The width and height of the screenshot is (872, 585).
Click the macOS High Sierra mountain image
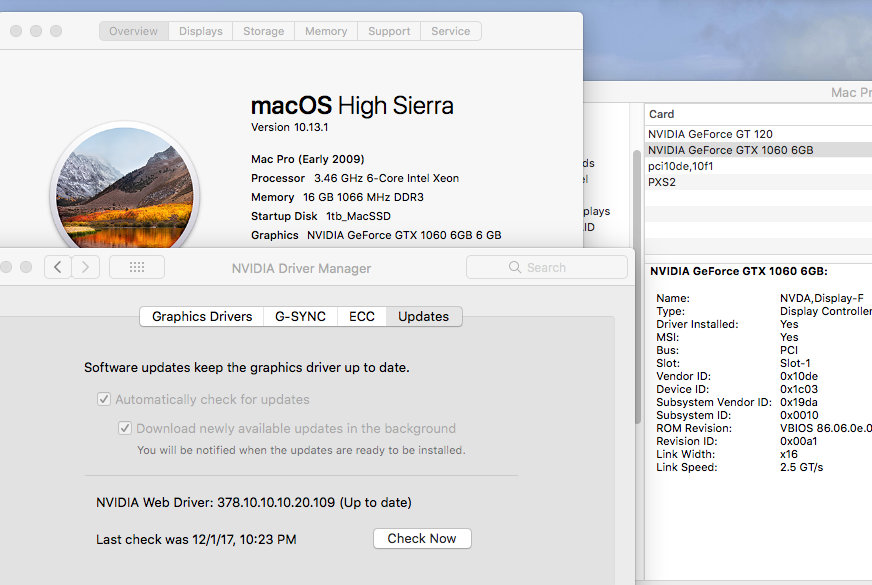(125, 186)
